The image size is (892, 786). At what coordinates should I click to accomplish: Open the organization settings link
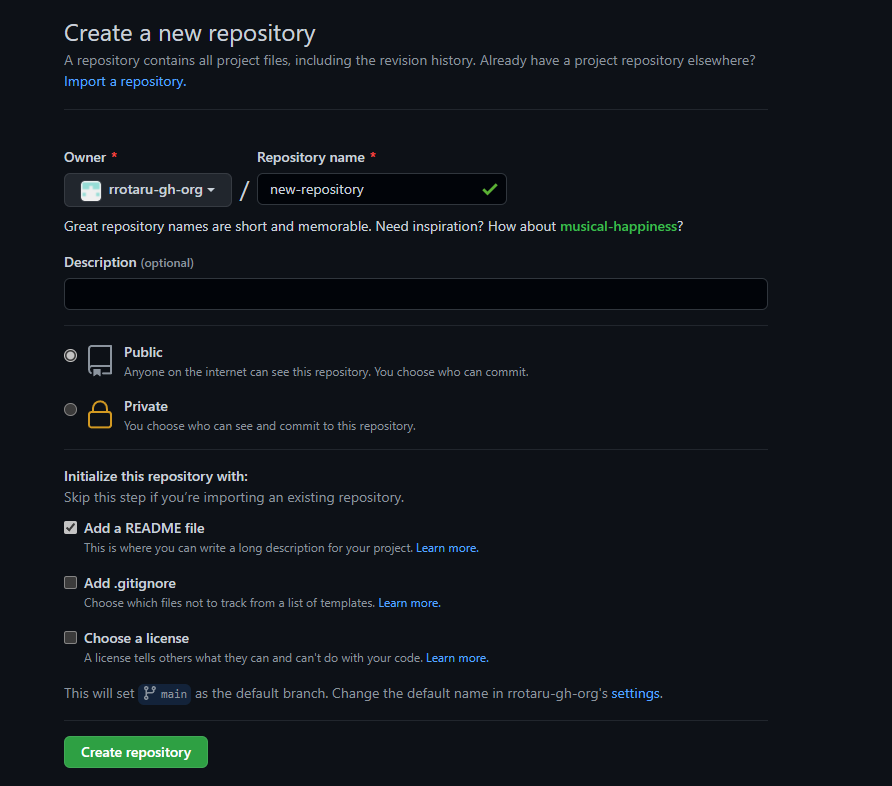635,693
